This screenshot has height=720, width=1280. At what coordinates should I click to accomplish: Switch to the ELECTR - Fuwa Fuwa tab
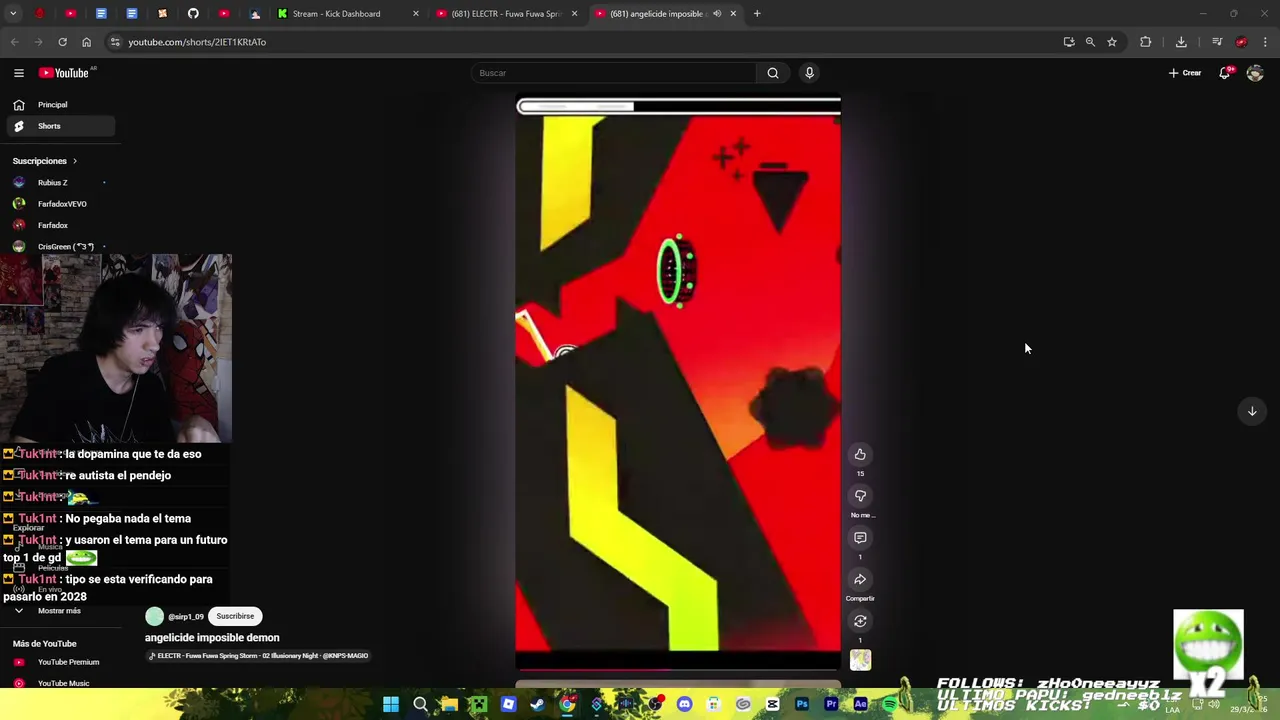coord(507,14)
